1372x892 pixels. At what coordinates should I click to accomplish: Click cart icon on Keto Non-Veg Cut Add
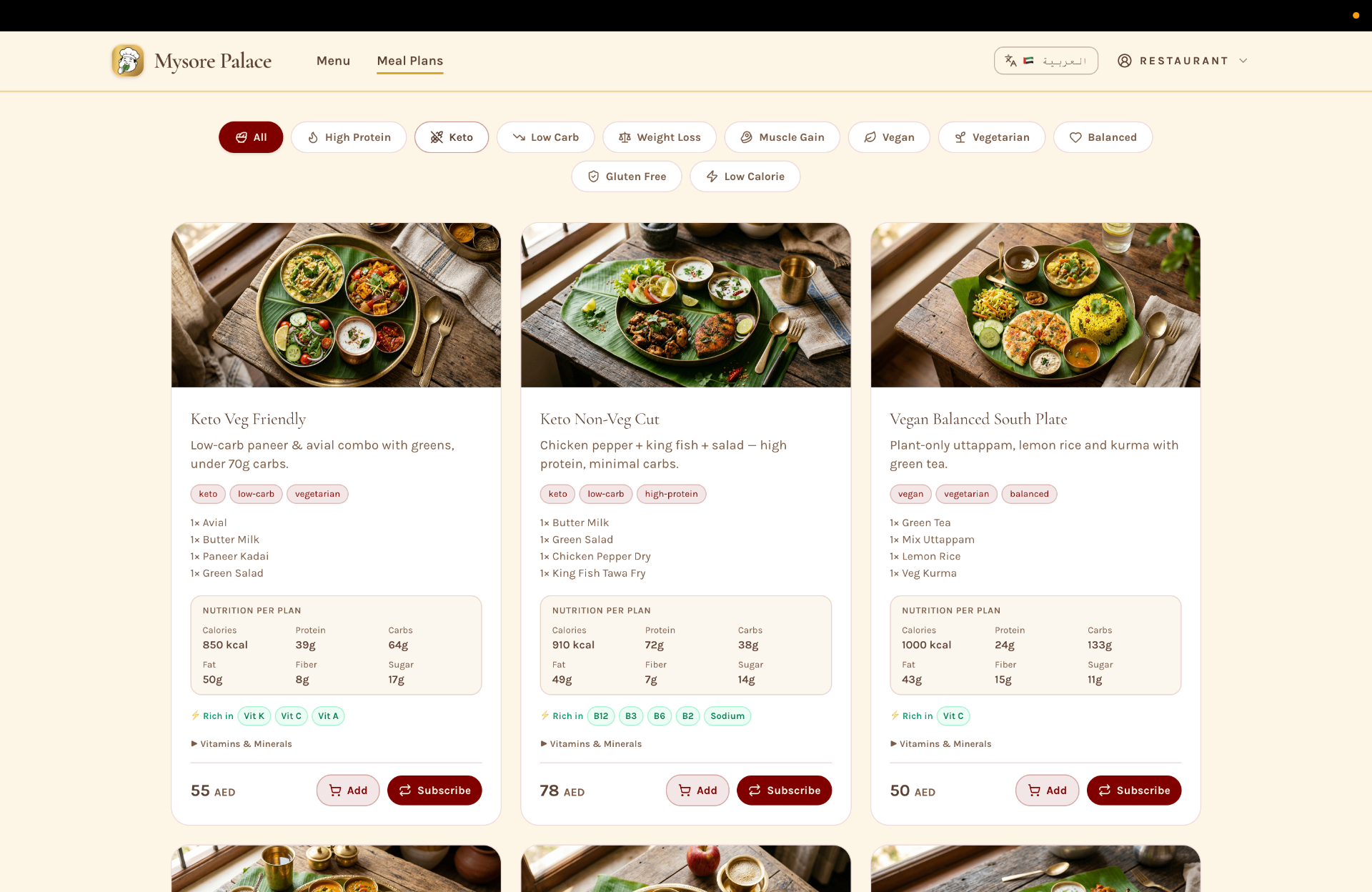click(x=685, y=791)
